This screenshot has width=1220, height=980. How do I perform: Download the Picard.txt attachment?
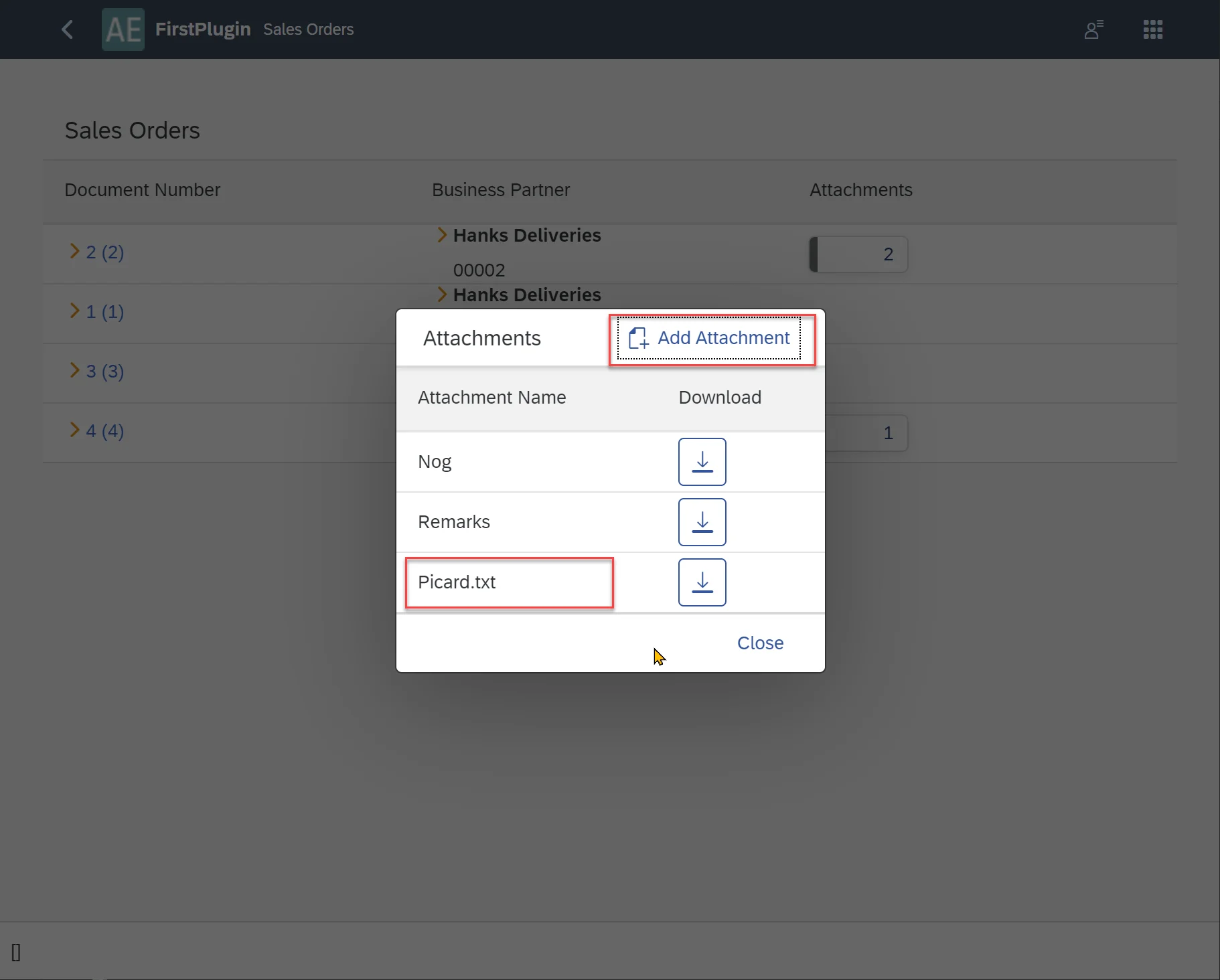[702, 582]
